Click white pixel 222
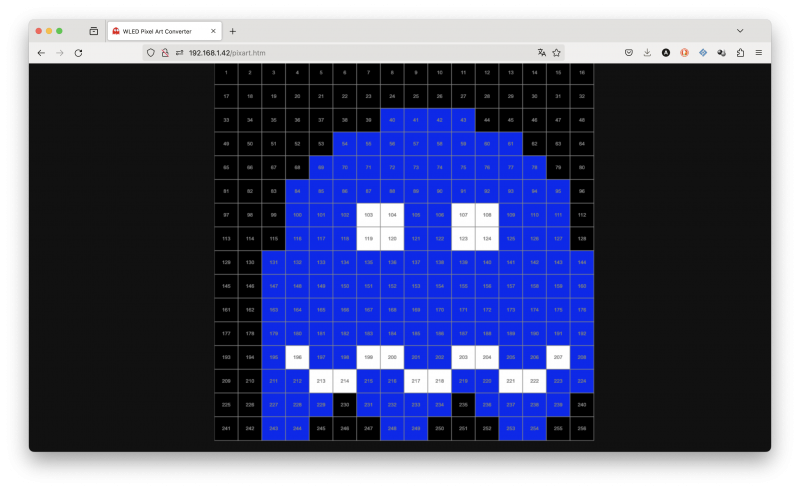800x490 pixels. coord(534,381)
